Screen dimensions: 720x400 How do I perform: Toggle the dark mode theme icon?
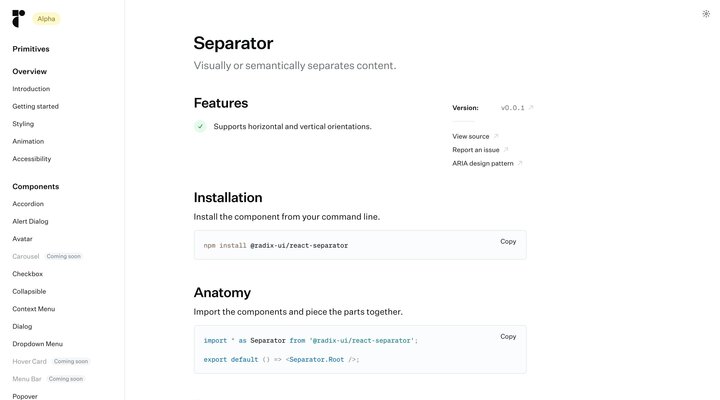coord(706,14)
